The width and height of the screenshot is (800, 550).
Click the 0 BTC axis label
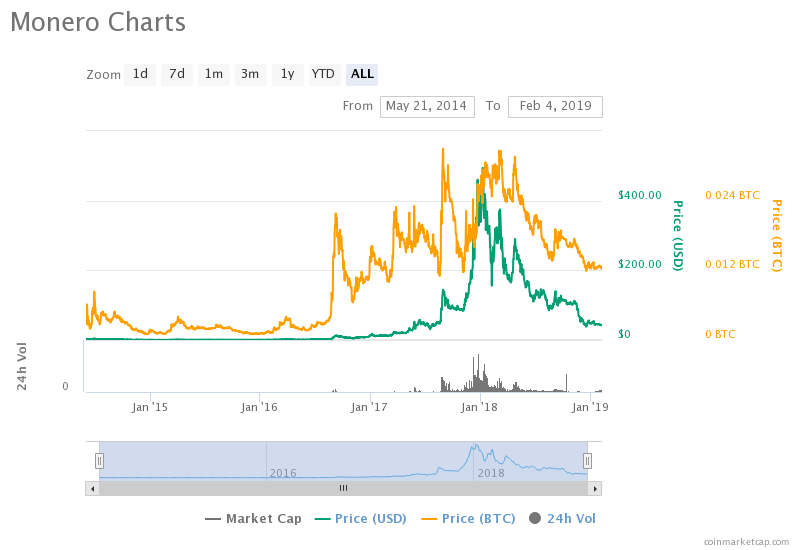[720, 334]
